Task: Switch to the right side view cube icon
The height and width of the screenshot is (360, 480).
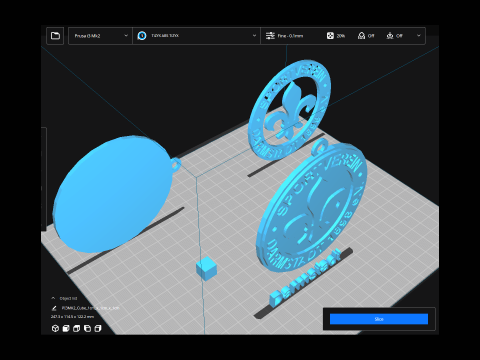Action: [x=98, y=329]
